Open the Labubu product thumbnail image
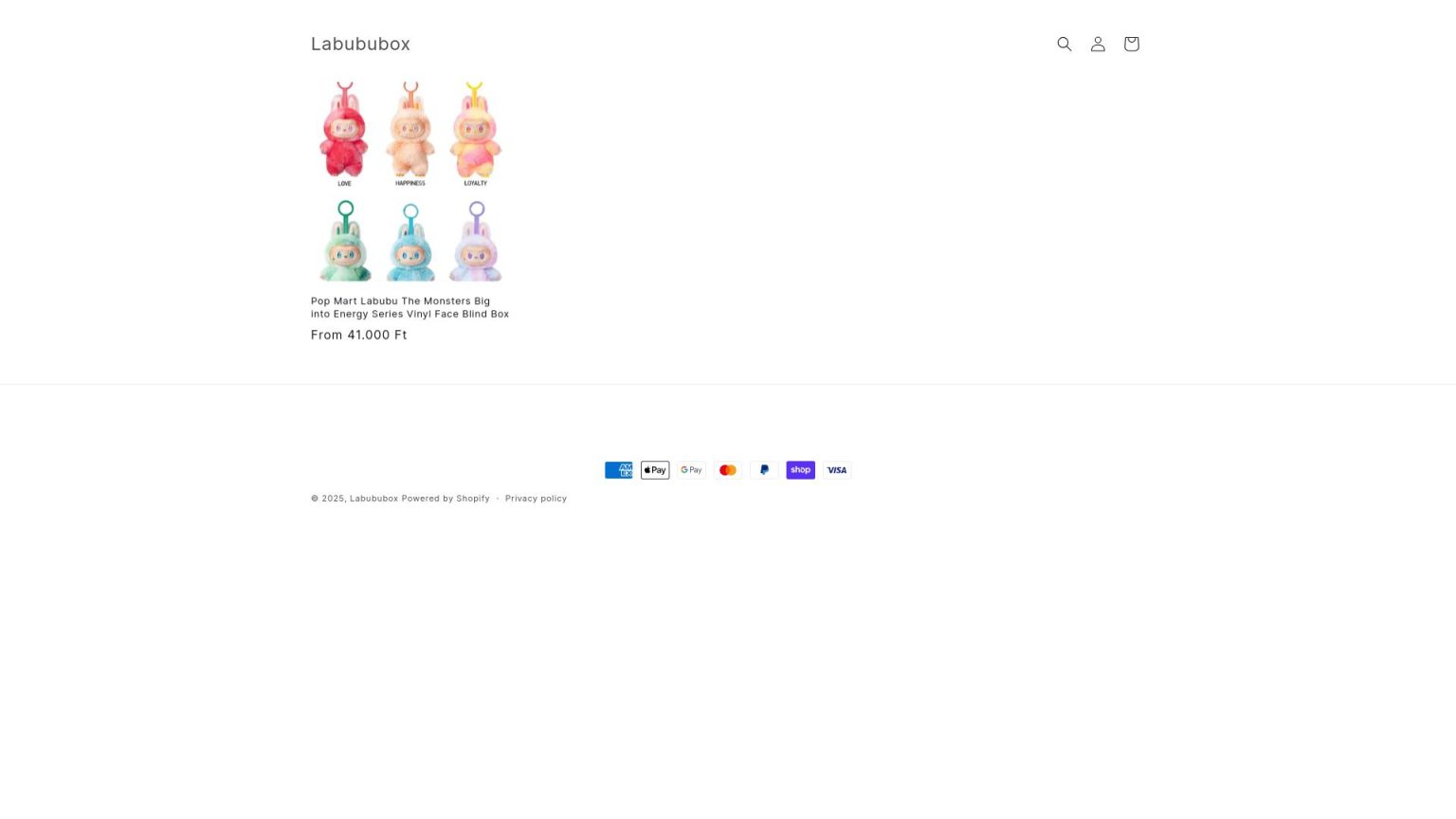The height and width of the screenshot is (819, 1456). (410, 182)
